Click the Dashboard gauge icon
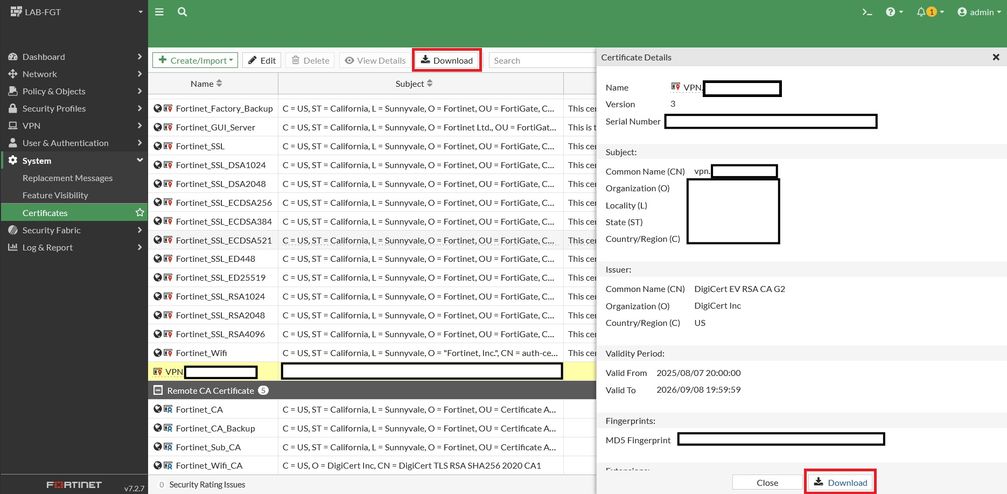The width and height of the screenshot is (1007, 494). pos(12,57)
